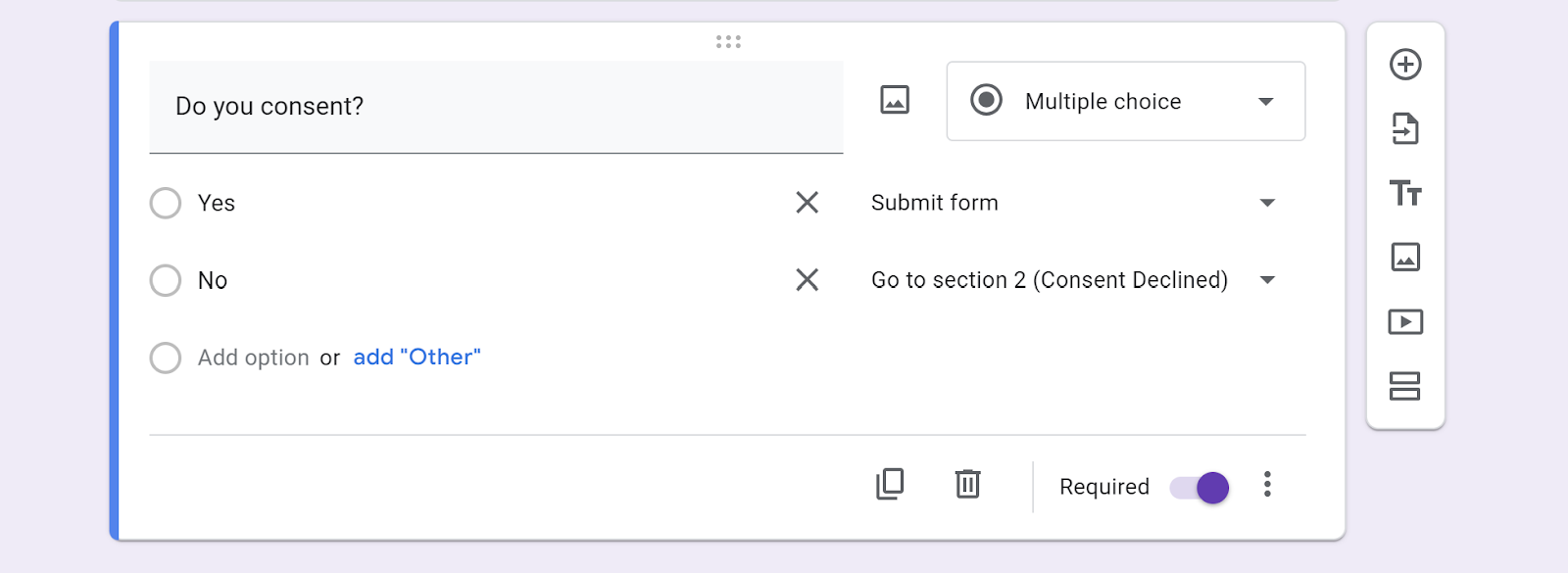Click the add "Other" link
This screenshot has height=573, width=1568.
(x=416, y=358)
